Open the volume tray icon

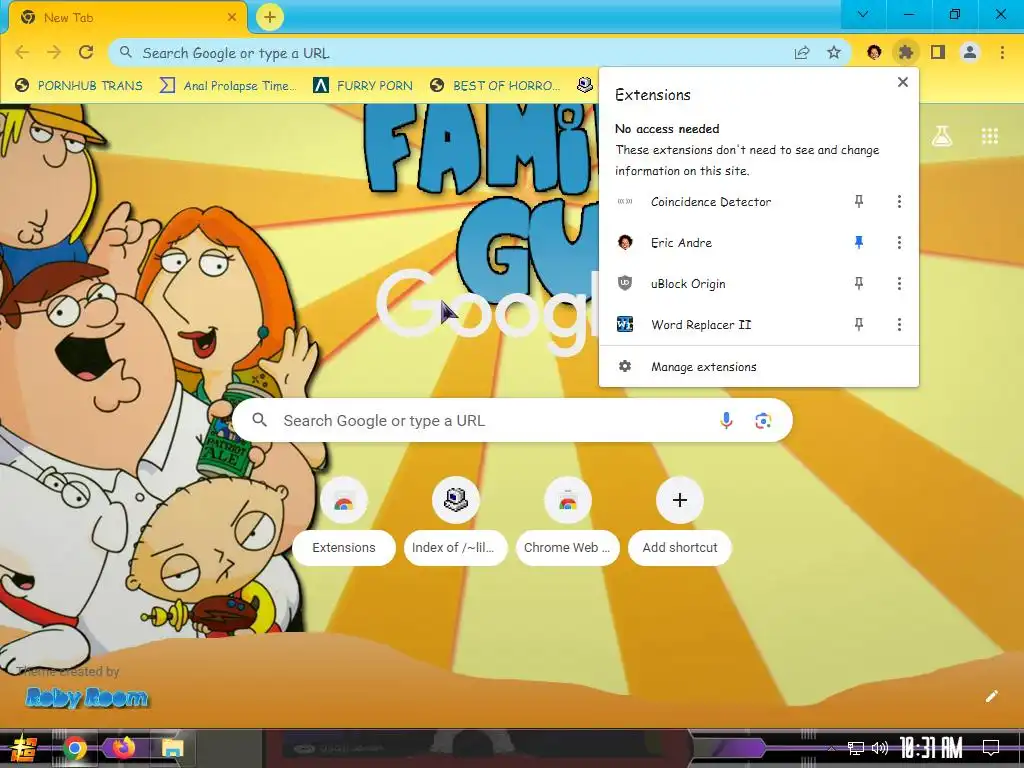pos(880,748)
